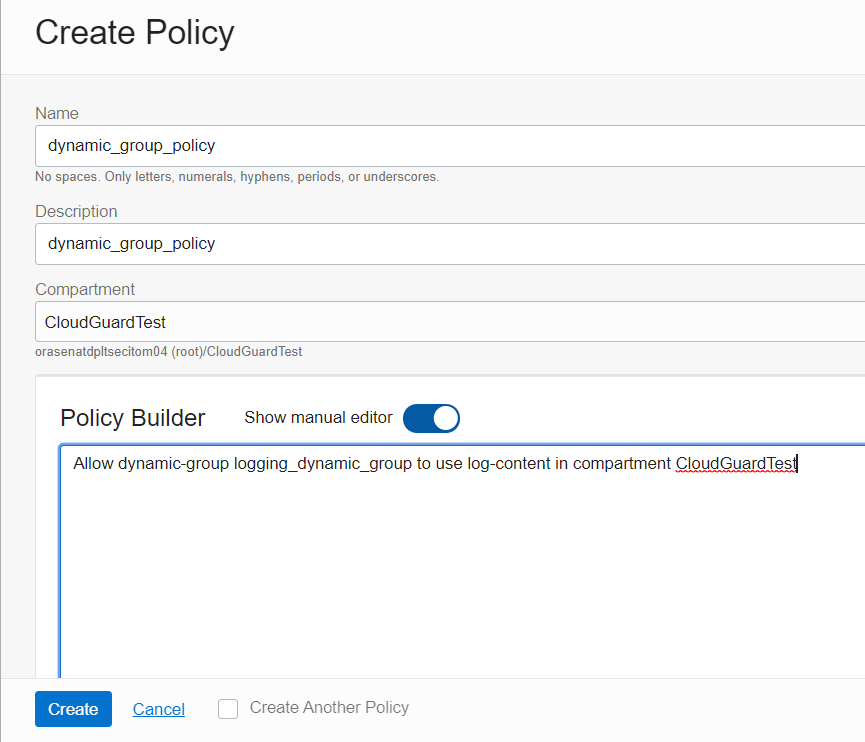
Task: Click the Show manual editor label text
Action: coord(318,417)
